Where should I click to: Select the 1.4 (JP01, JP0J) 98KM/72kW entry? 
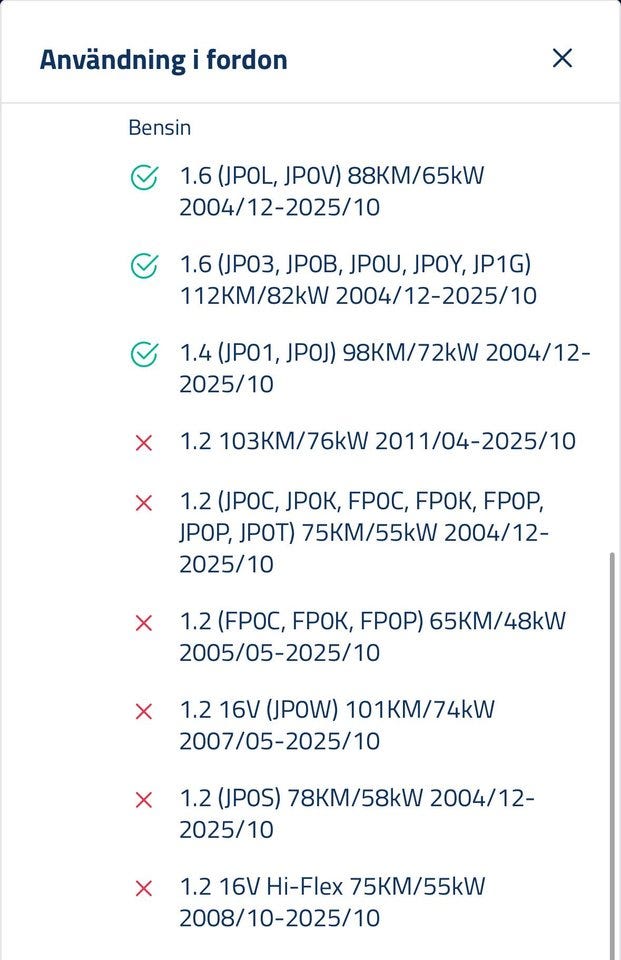[385, 368]
